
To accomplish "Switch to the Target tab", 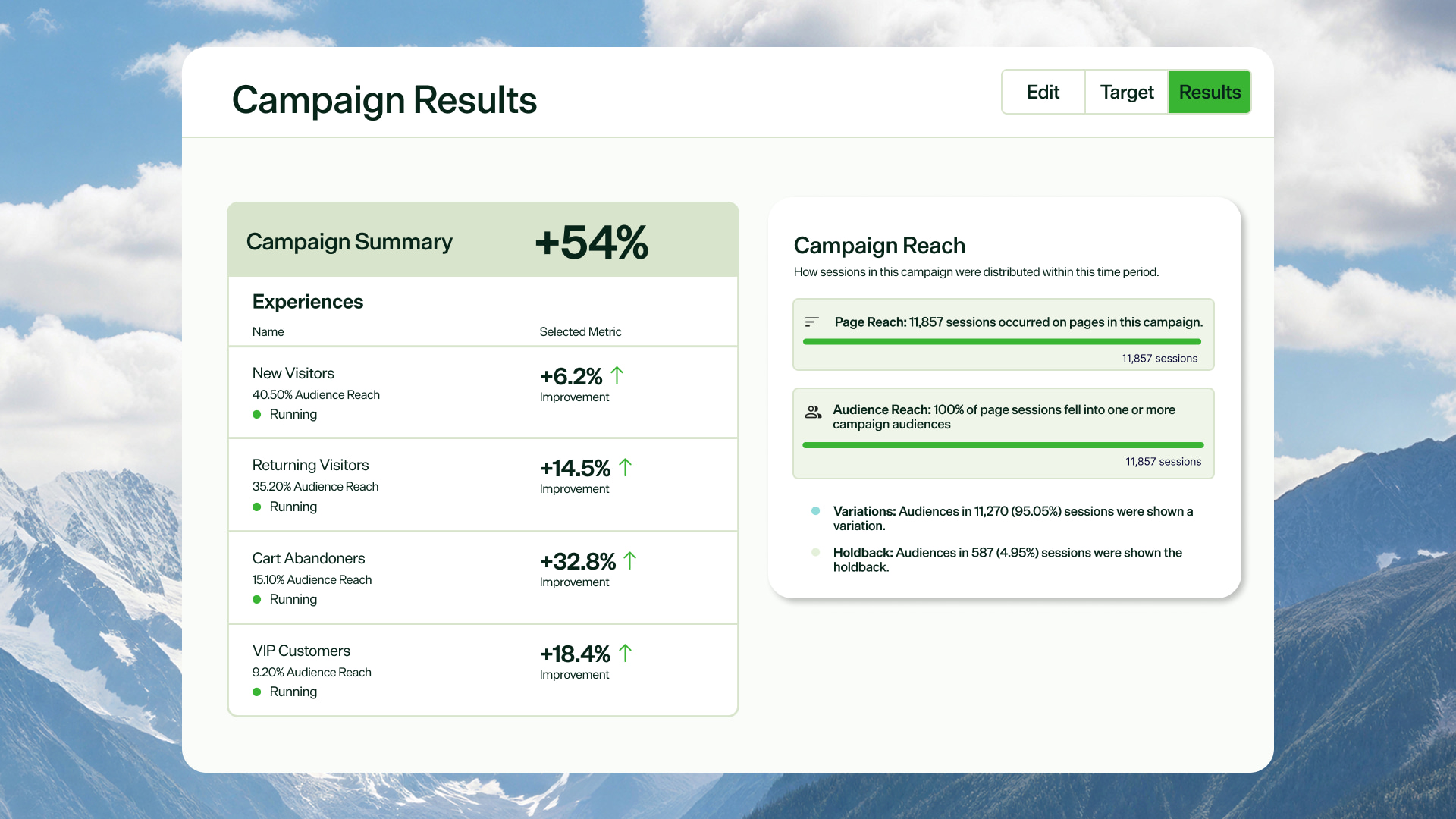I will pos(1127,93).
